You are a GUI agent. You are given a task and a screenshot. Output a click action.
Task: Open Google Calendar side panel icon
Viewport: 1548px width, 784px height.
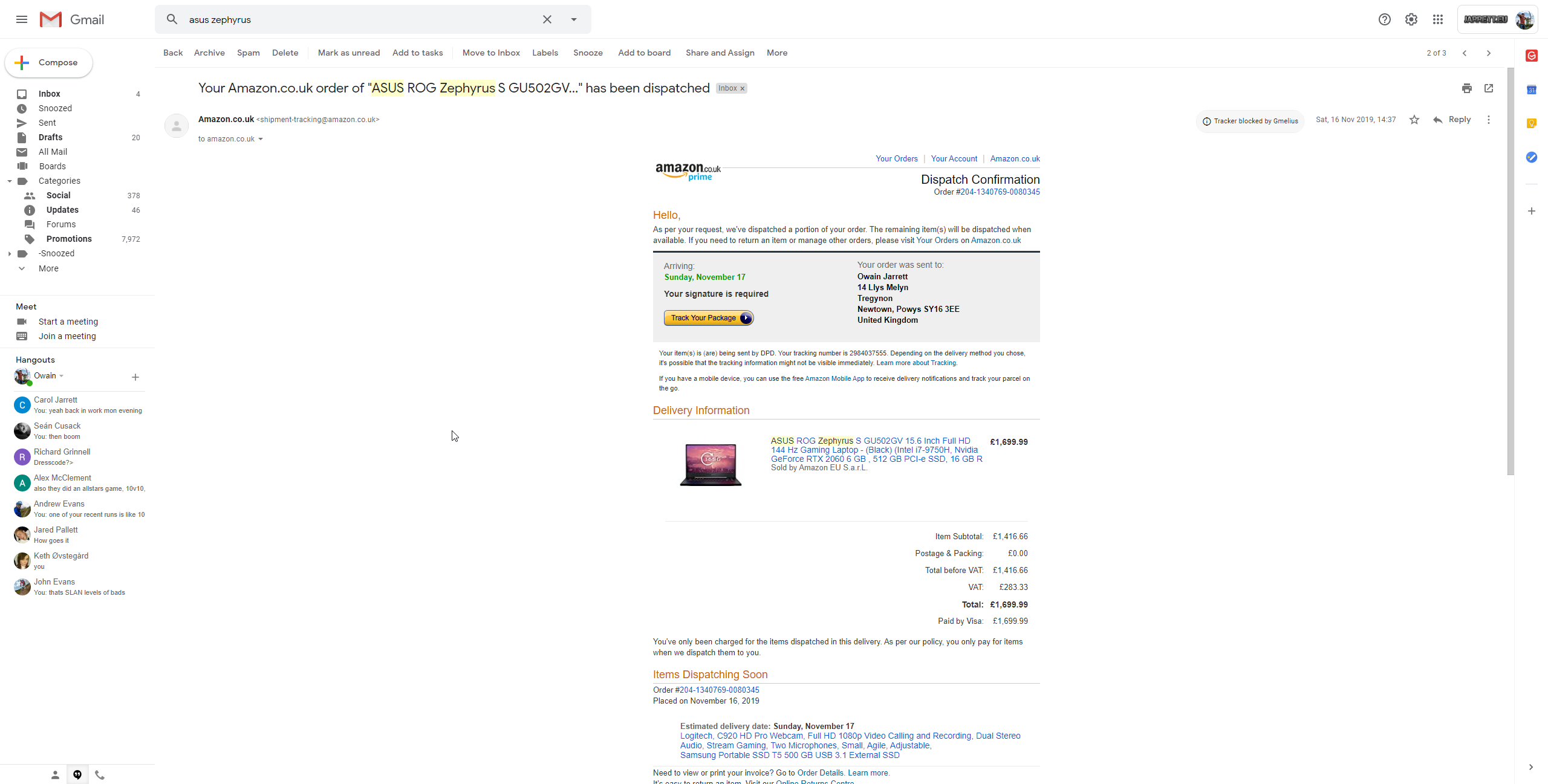point(1532,89)
